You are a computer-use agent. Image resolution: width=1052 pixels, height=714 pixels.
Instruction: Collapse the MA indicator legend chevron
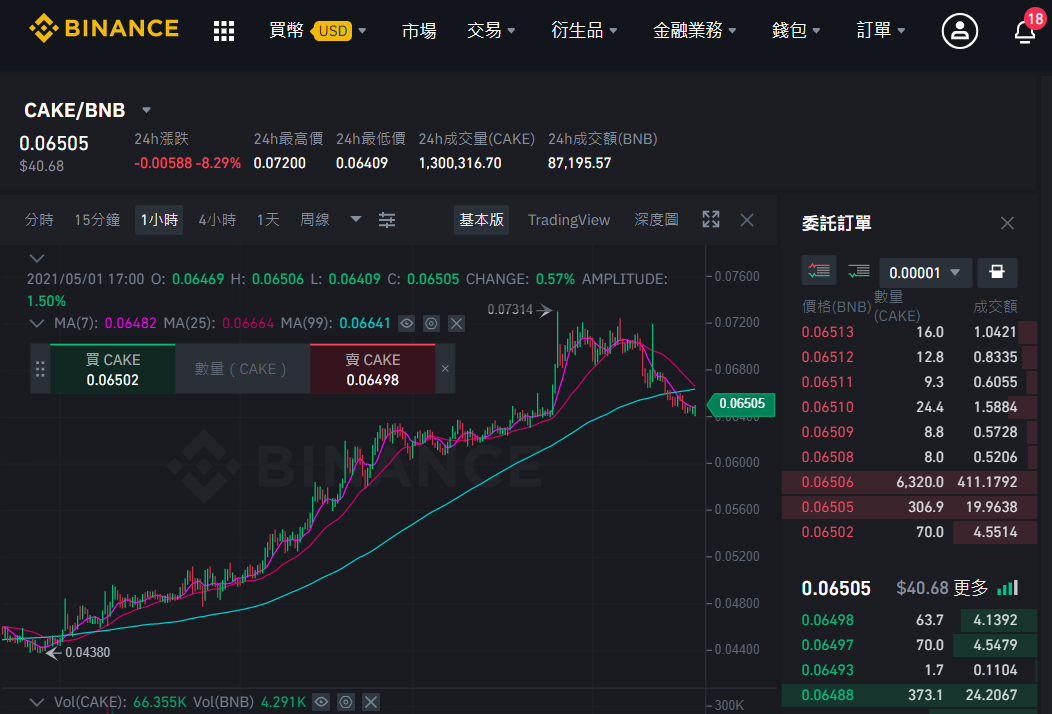coord(37,323)
